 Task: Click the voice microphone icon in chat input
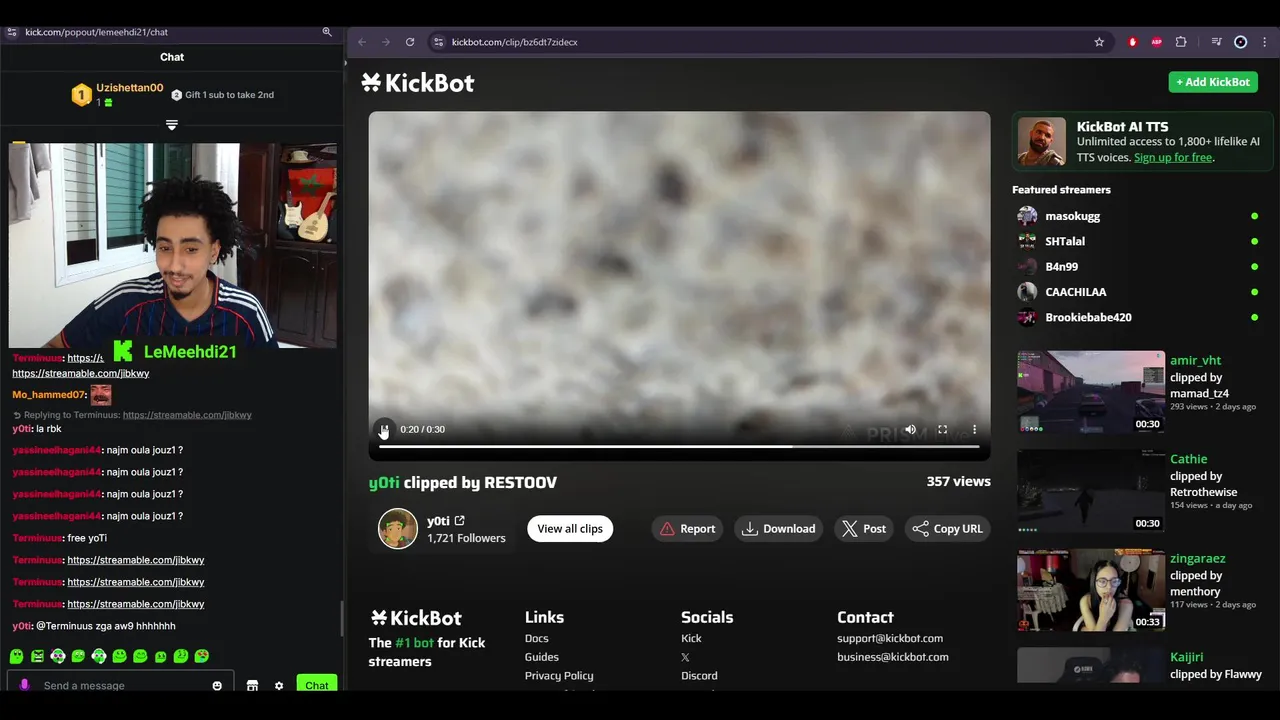(24, 686)
